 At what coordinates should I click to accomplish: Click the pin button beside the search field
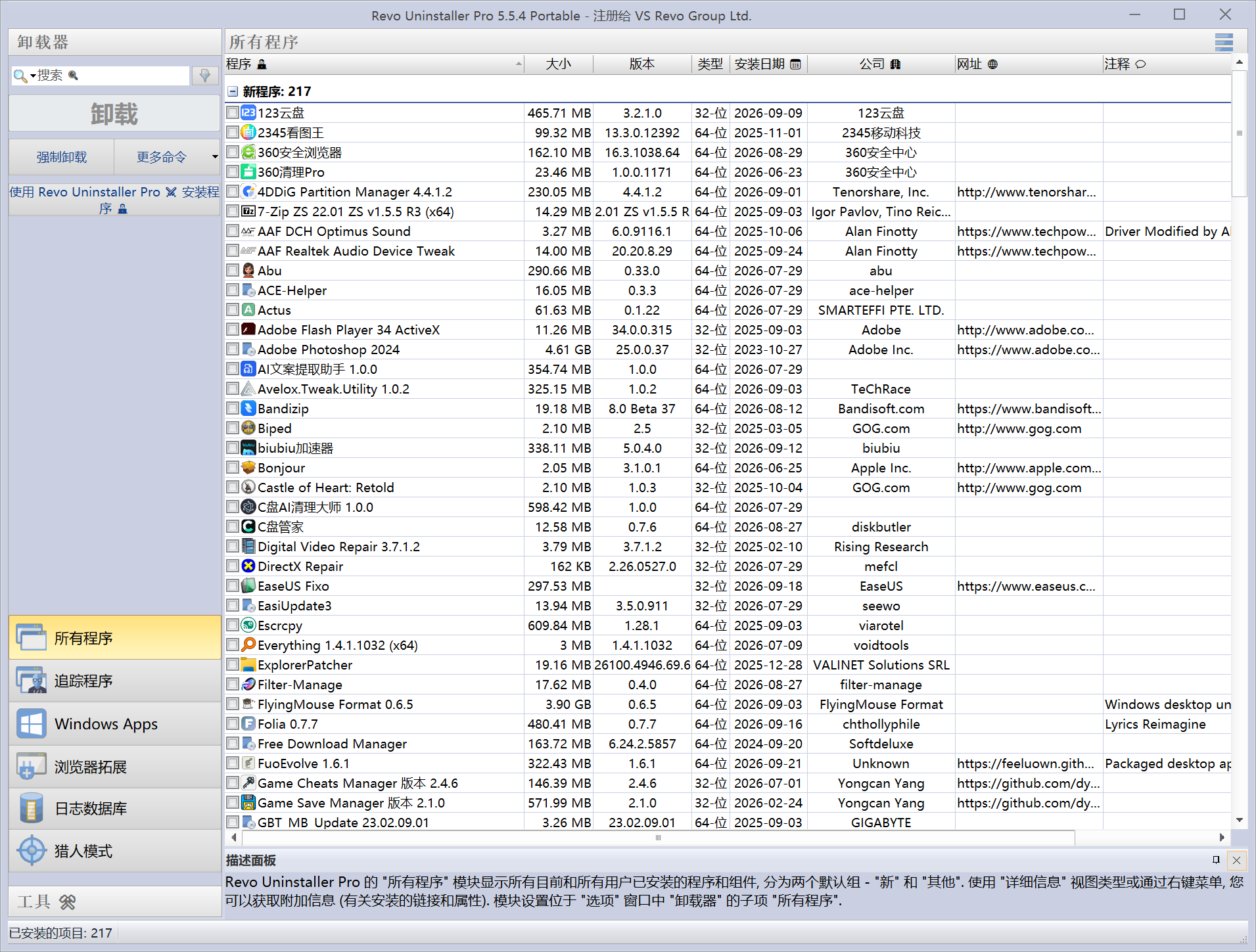(205, 76)
